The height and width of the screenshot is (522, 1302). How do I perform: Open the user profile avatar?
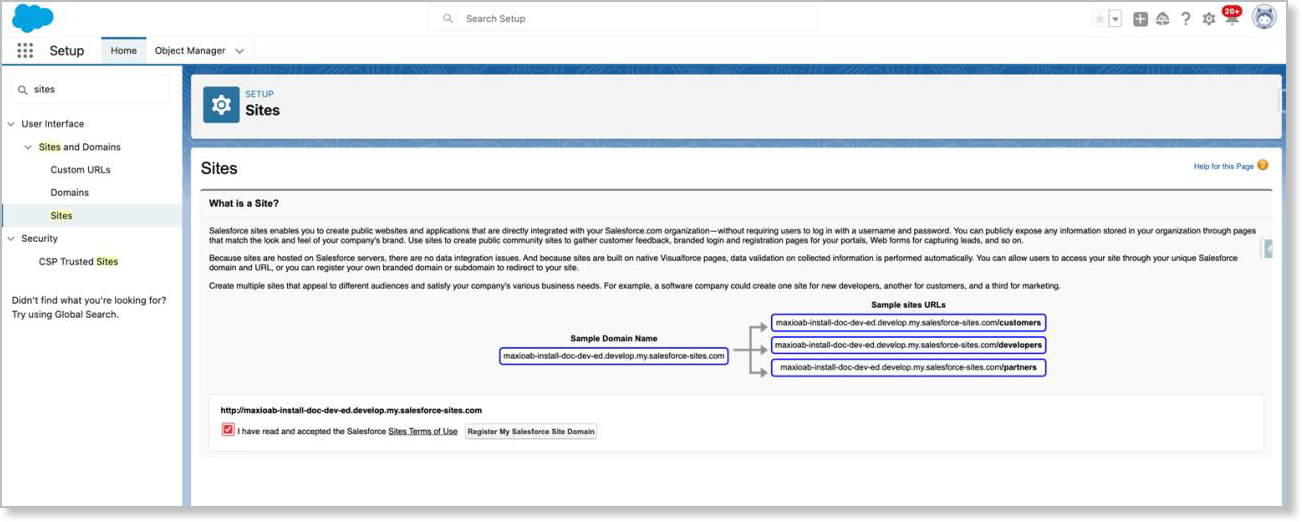click(x=1264, y=18)
